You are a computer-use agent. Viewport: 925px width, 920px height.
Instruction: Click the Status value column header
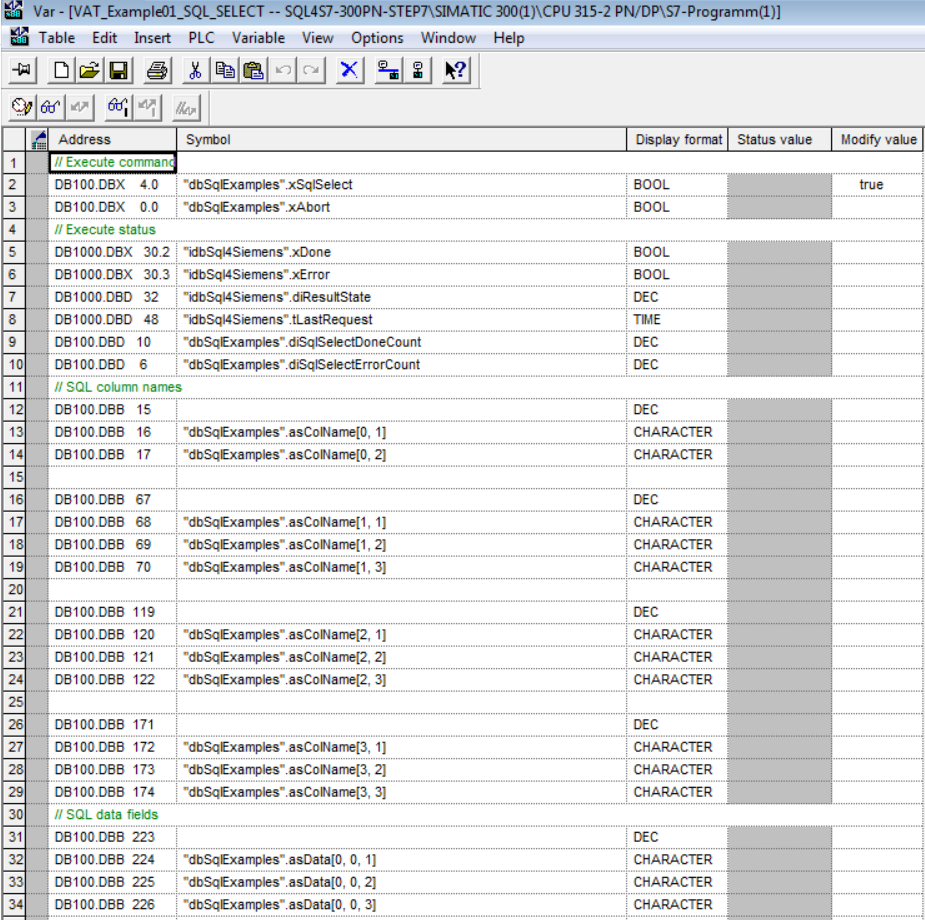[x=779, y=140]
